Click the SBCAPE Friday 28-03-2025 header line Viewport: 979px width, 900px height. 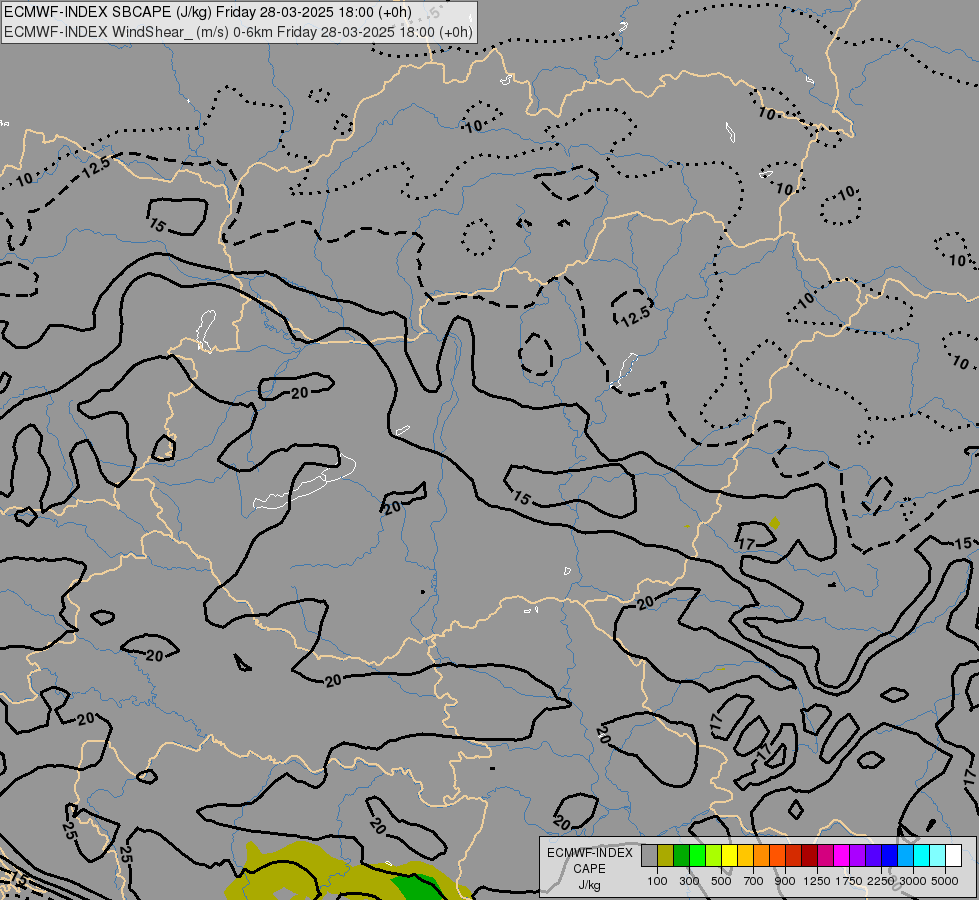pos(208,12)
